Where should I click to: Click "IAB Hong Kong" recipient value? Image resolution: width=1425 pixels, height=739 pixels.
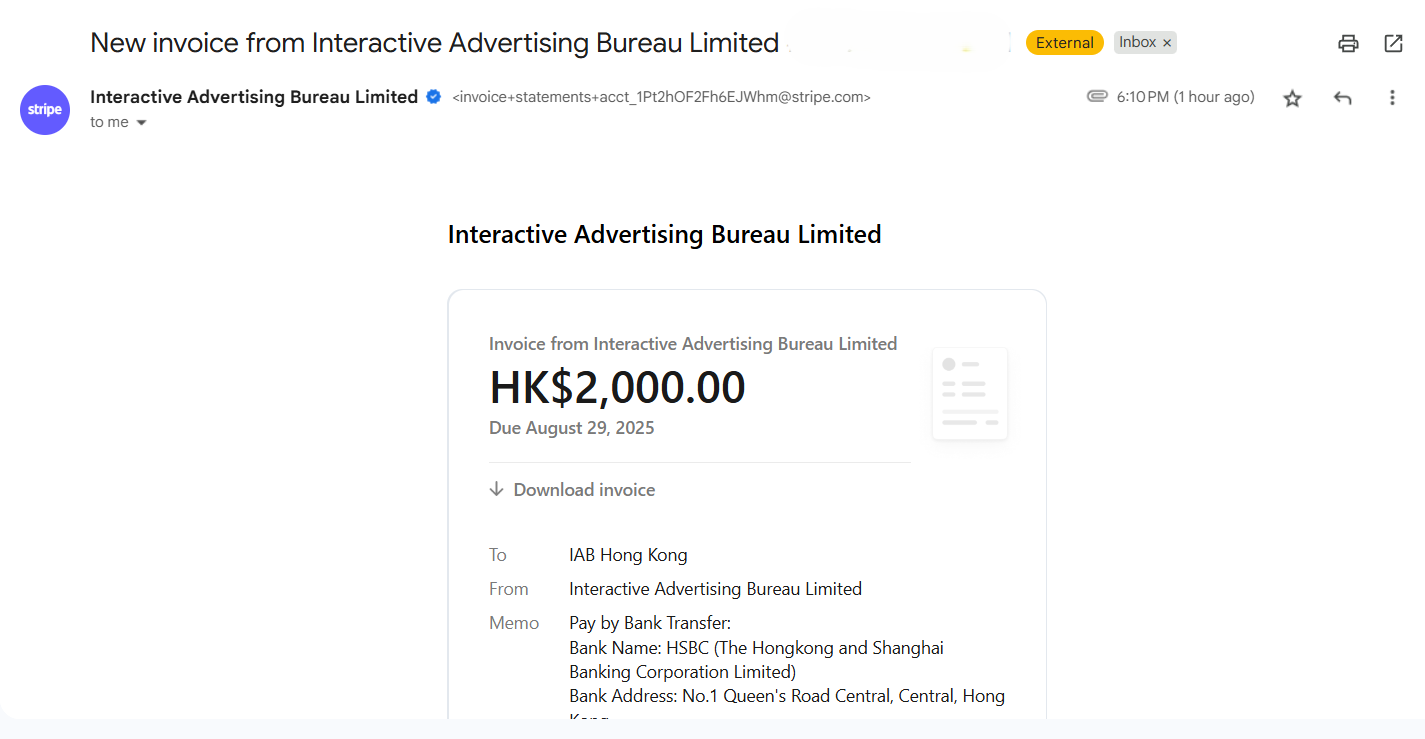628,555
